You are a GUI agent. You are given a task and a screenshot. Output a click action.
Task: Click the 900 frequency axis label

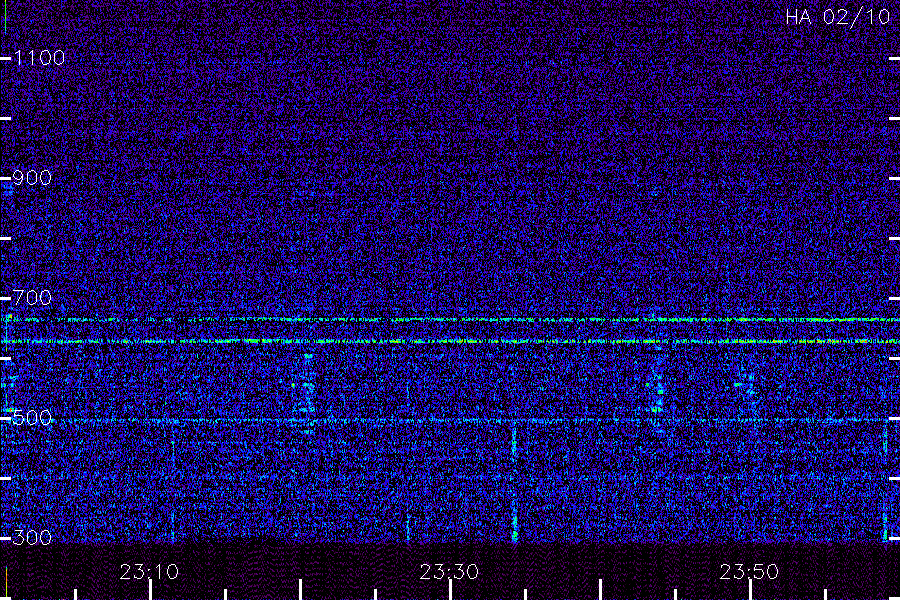tap(32, 177)
